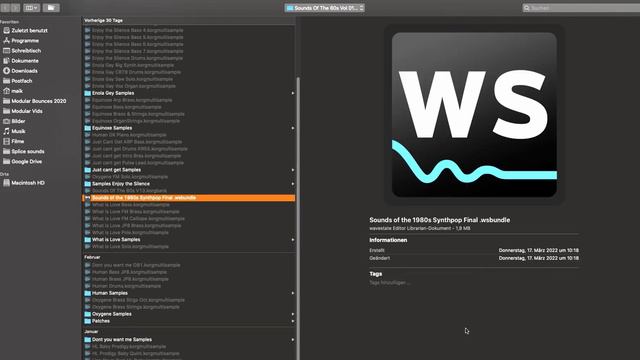Open Dokumente in the sidebar
This screenshot has width=640, height=360.
pos(21,61)
